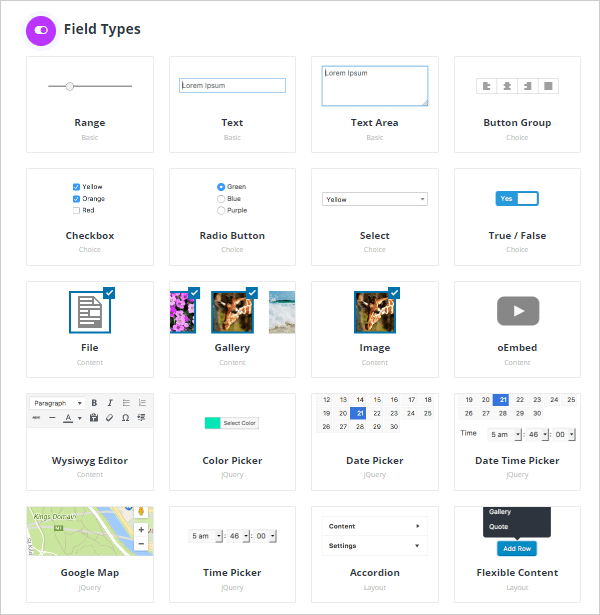
Task: Toggle the Yes true/false switch
Action: [517, 199]
